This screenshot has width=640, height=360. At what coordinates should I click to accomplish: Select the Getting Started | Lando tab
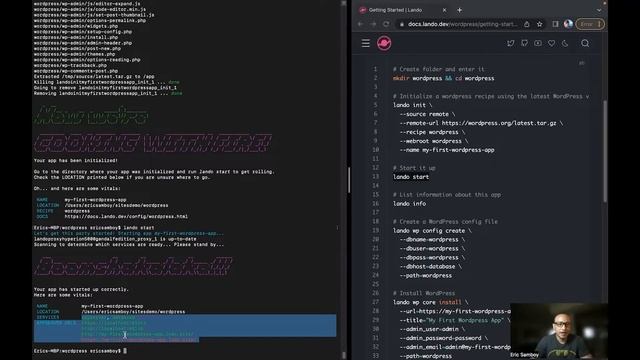point(402,10)
